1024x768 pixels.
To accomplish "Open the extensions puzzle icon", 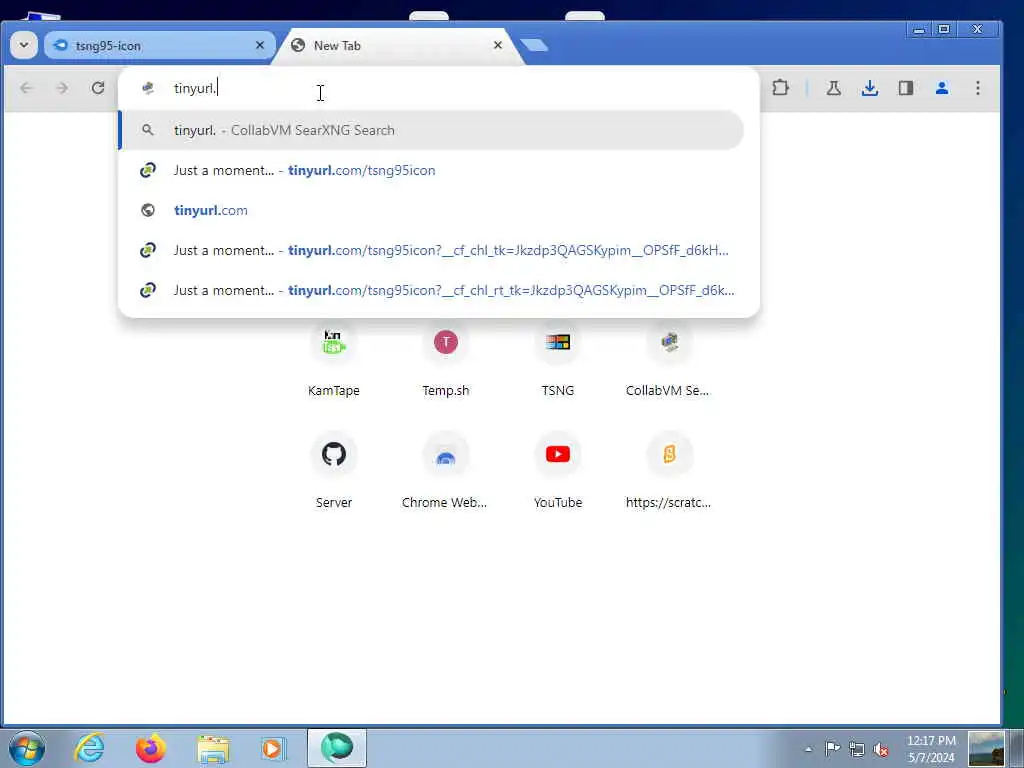I will pos(780,88).
